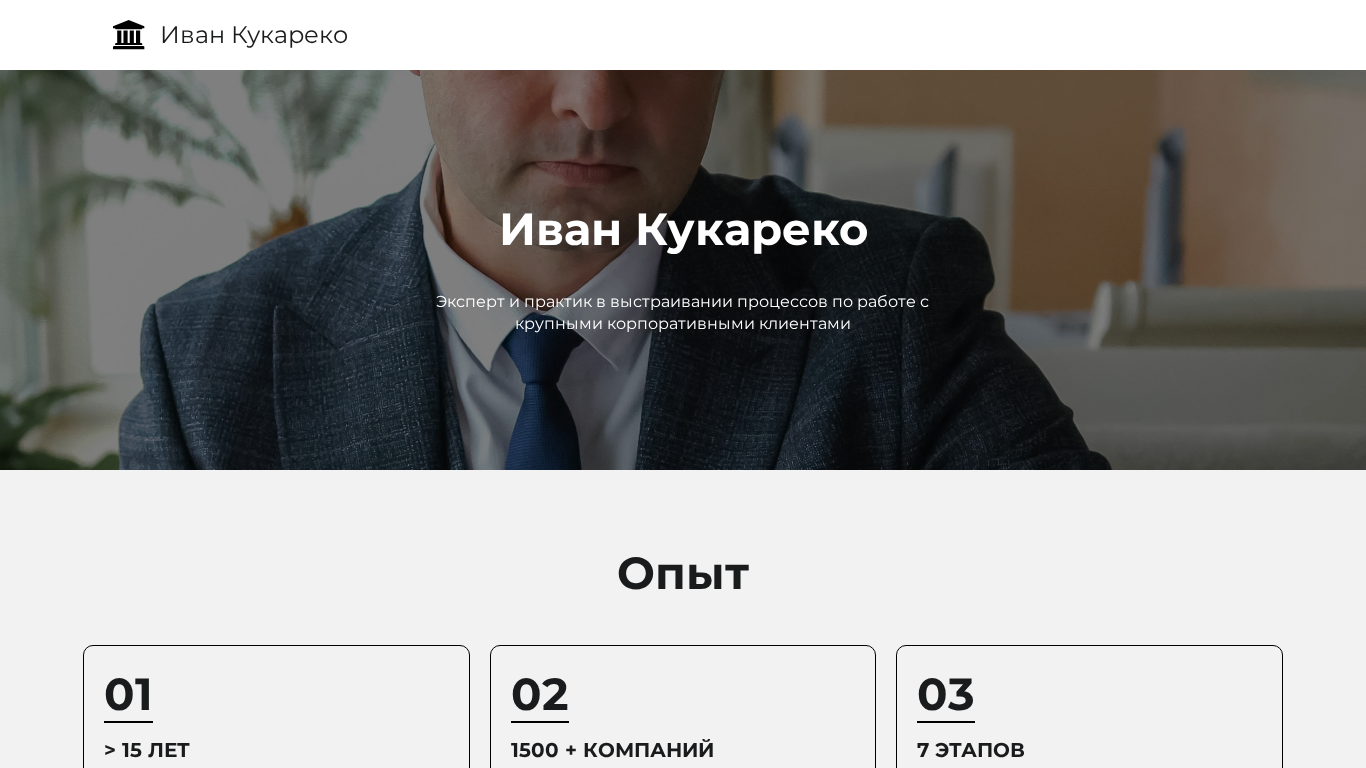Click the underlined number 01

pyautogui.click(x=128, y=695)
